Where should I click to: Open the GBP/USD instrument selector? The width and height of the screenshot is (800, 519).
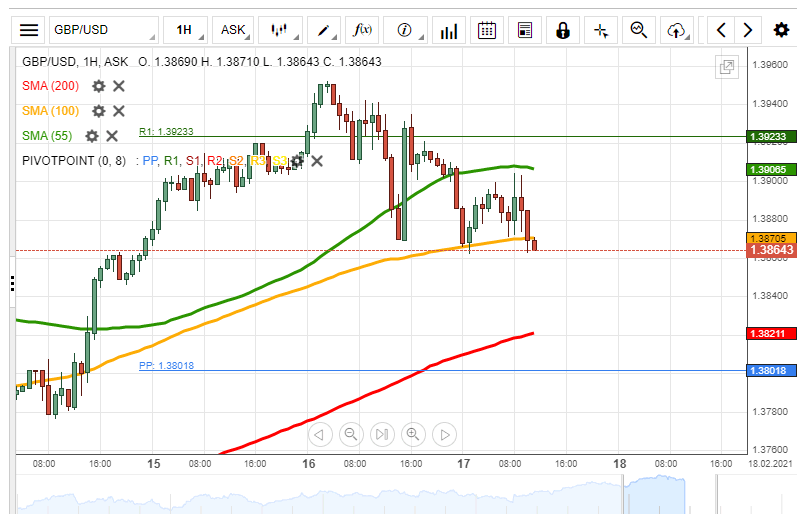[104, 30]
